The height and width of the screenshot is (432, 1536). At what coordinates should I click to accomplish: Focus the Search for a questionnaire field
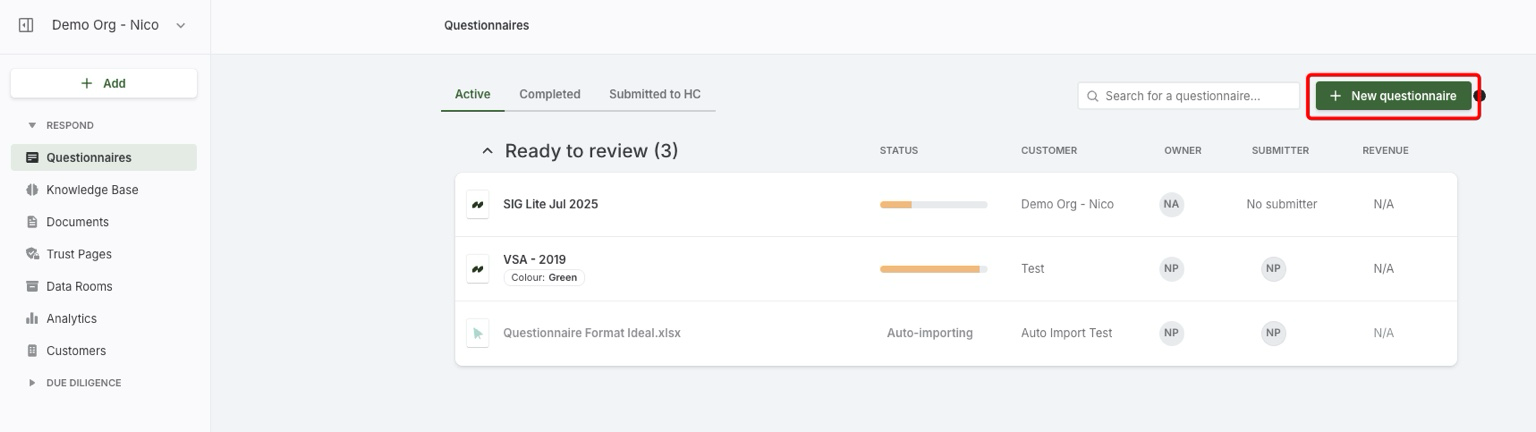tap(1189, 96)
